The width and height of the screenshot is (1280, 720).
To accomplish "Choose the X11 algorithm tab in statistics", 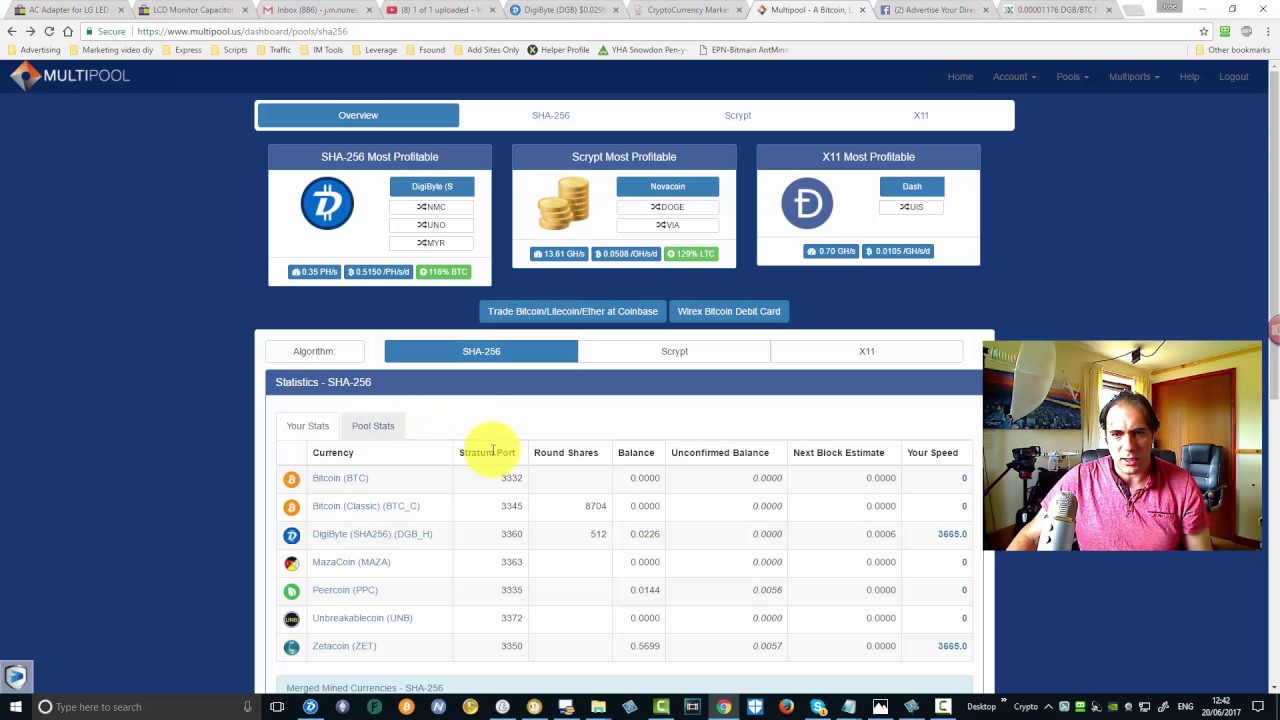I will pos(867,351).
